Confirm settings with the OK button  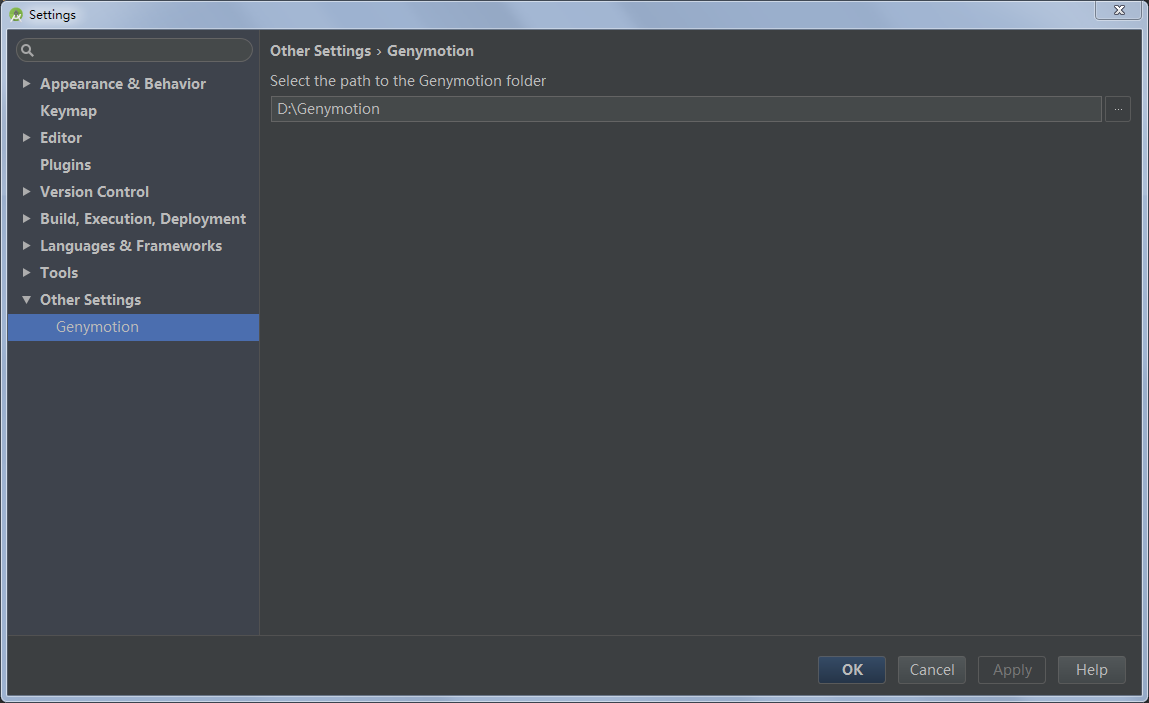[x=851, y=669]
